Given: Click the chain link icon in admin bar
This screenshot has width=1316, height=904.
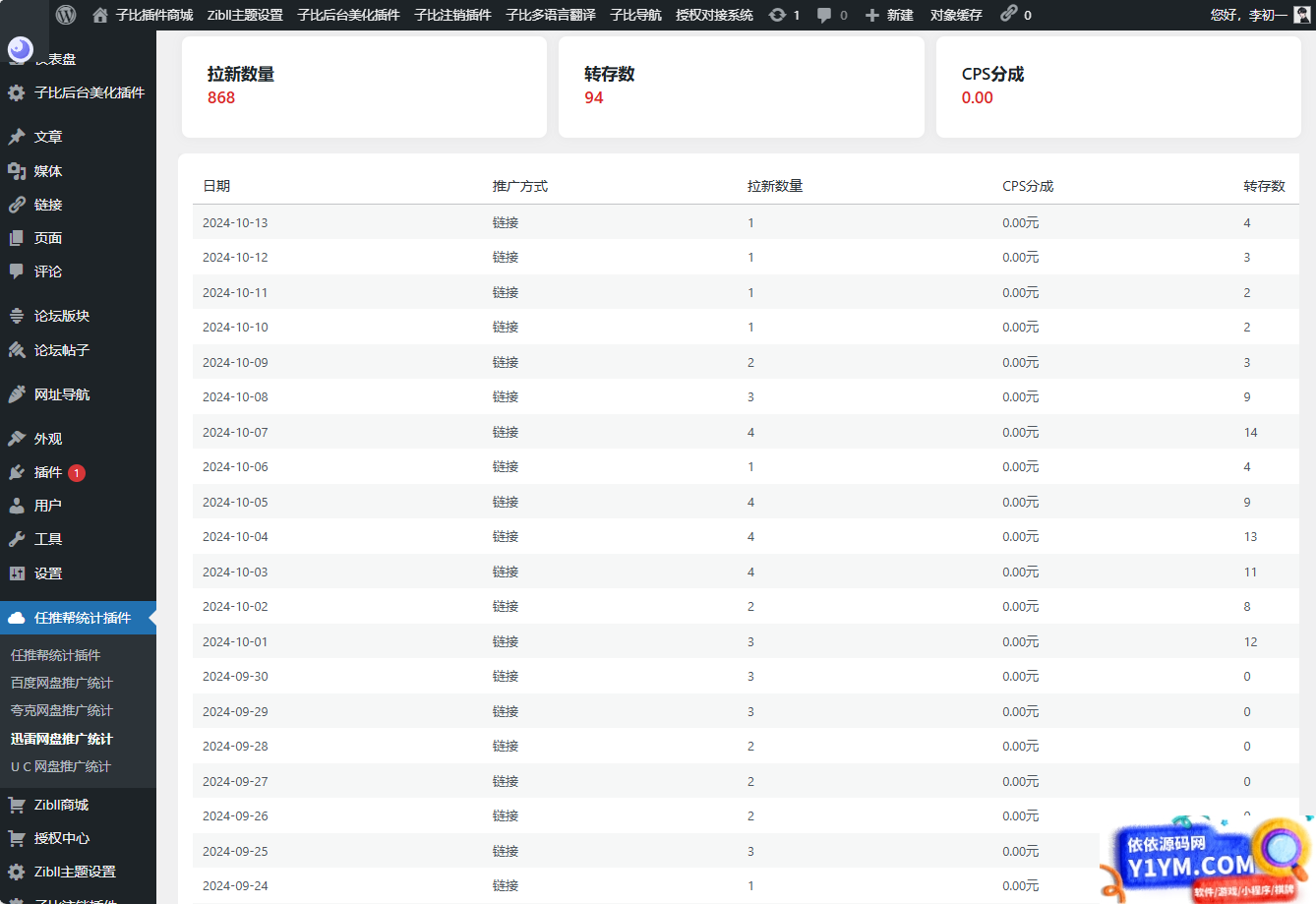Looking at the screenshot, I should 1009,15.
